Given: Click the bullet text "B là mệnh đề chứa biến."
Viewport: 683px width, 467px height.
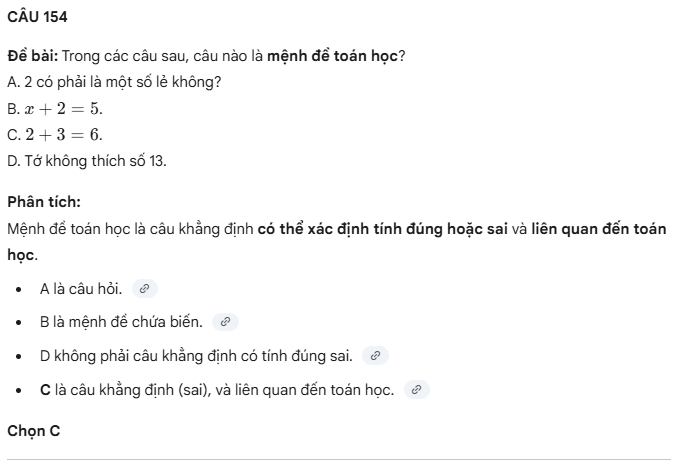Looking at the screenshot, I should [x=121, y=322].
